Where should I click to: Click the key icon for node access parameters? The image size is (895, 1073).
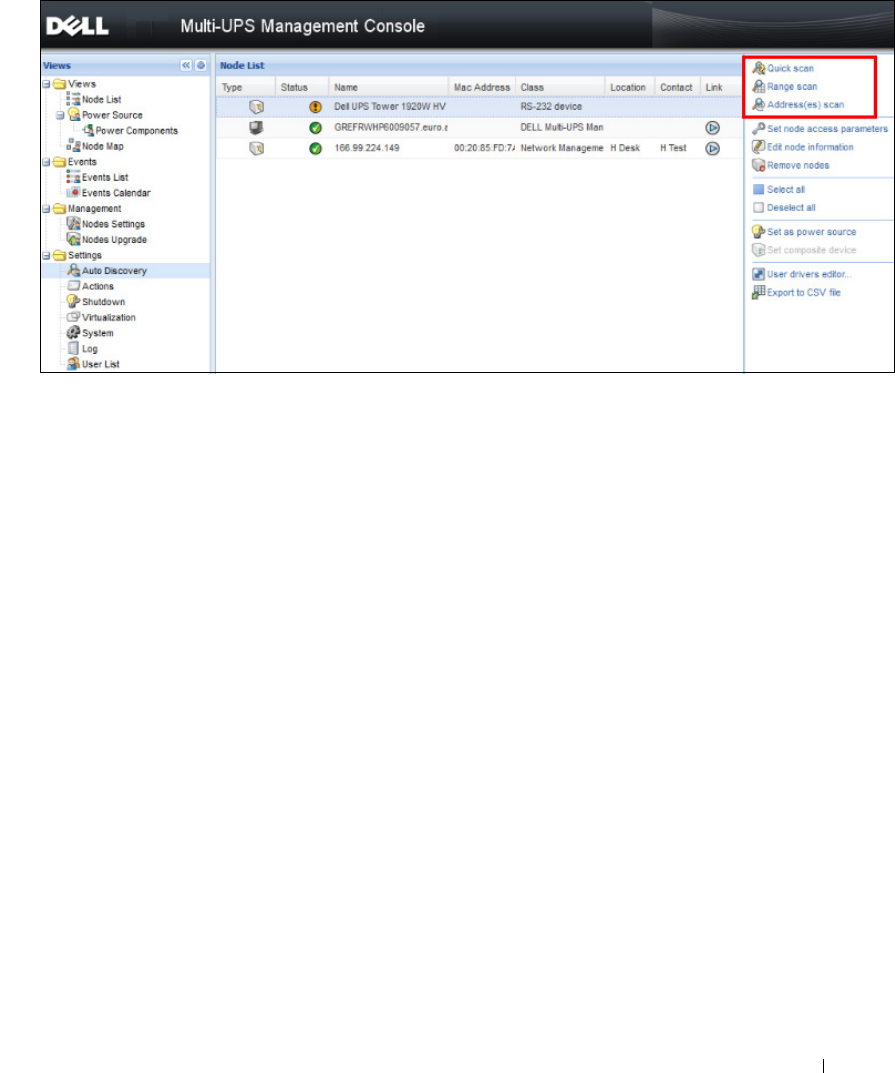coord(758,129)
